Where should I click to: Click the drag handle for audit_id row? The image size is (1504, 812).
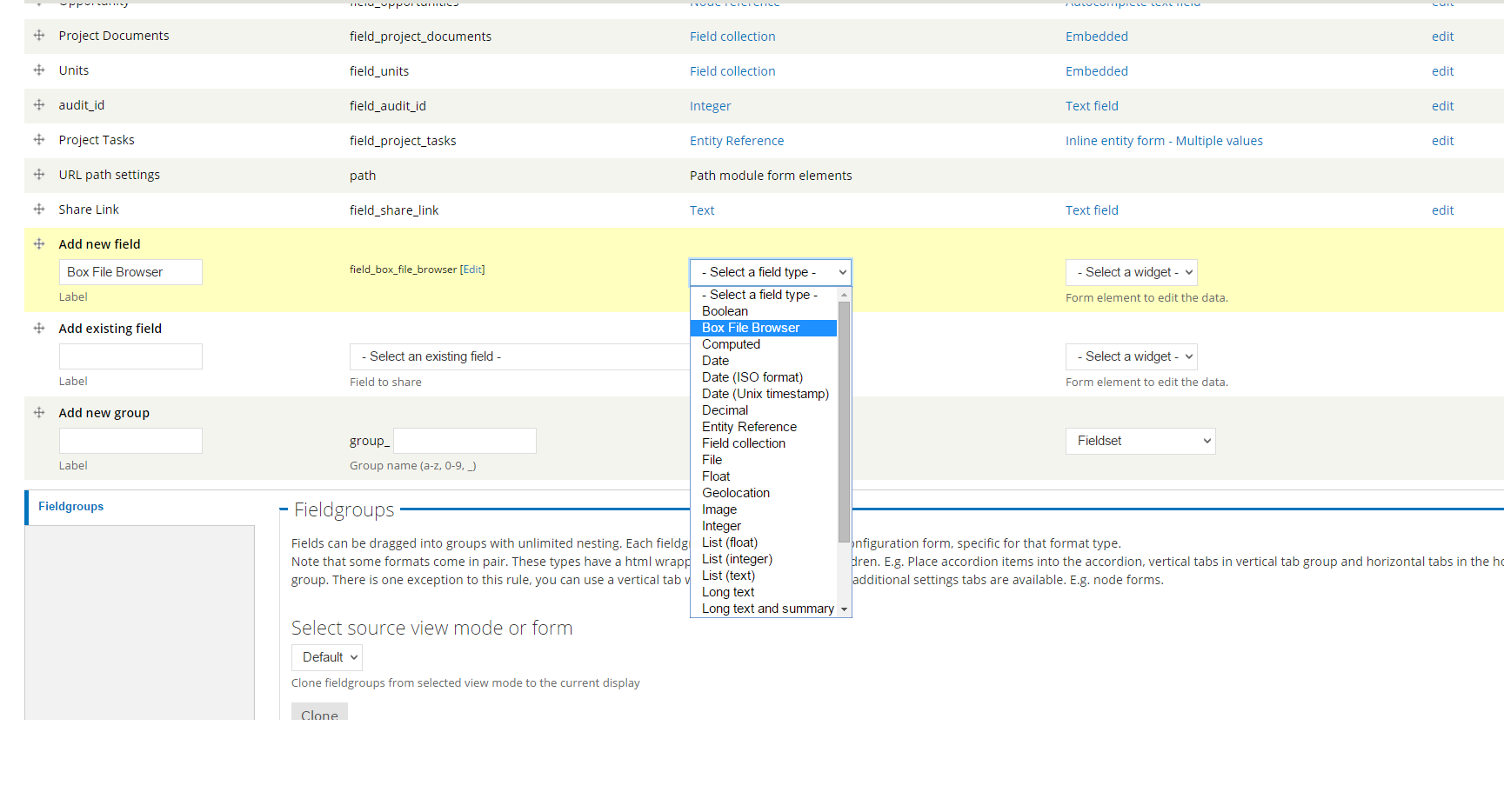point(39,104)
